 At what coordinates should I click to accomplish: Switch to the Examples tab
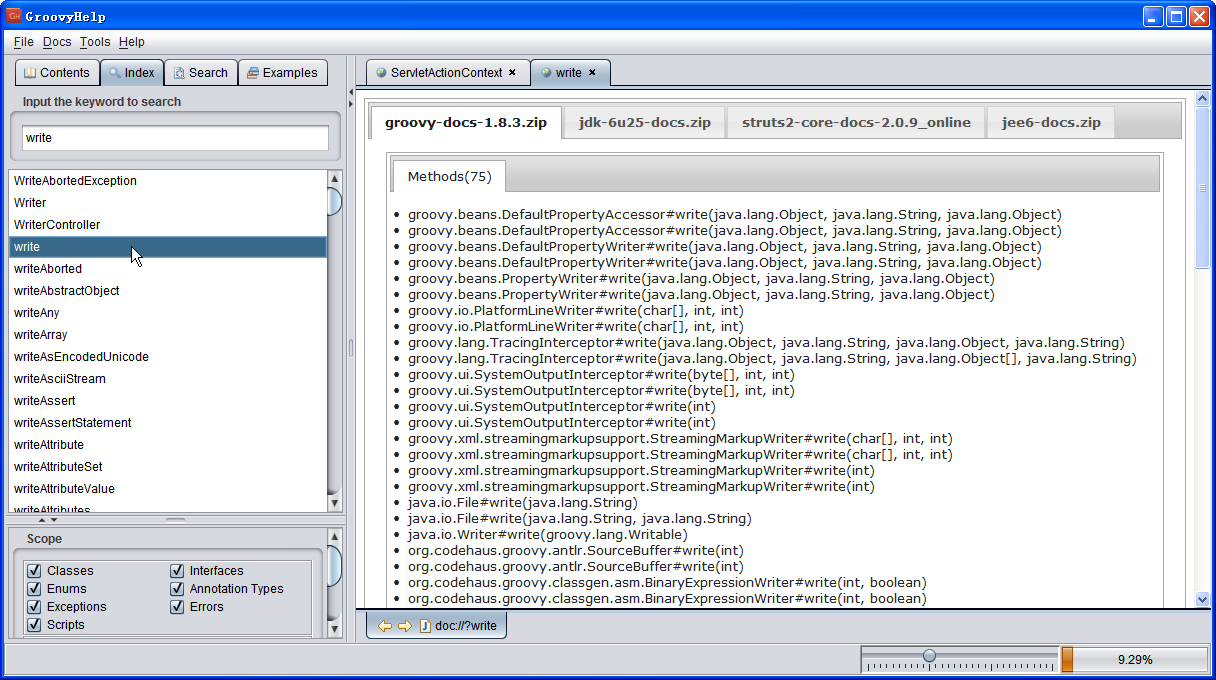[x=283, y=73]
